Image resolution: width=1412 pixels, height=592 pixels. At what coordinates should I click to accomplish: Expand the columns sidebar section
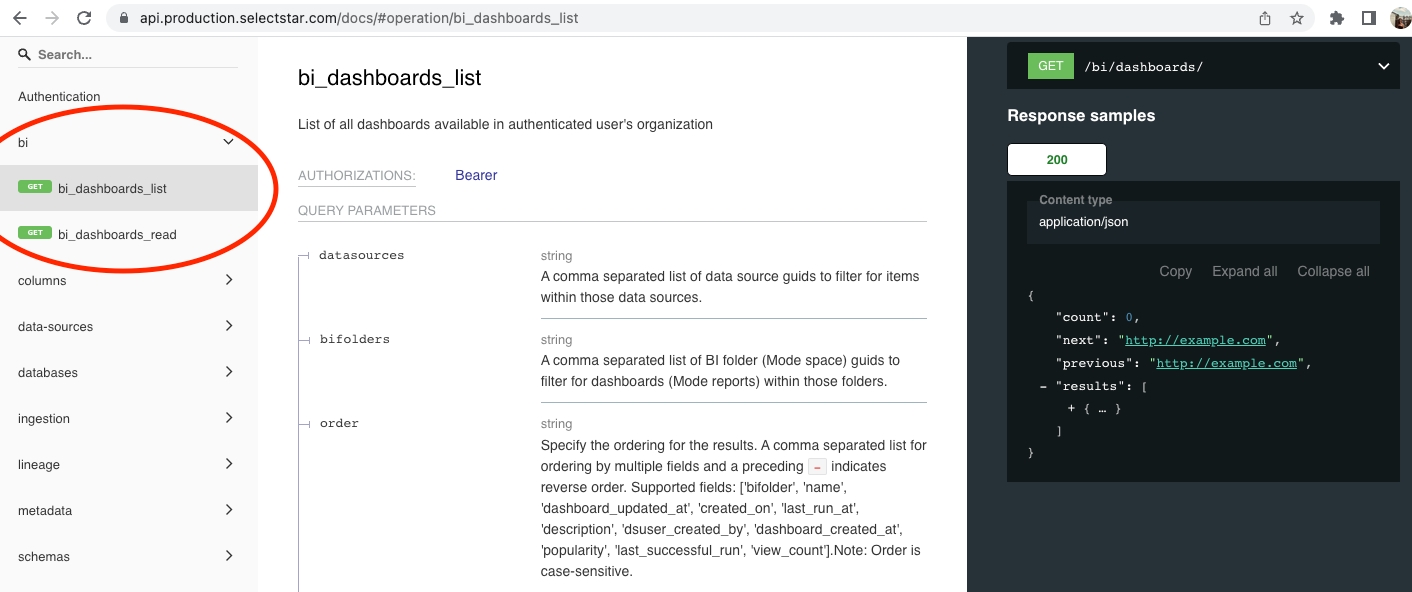[228, 280]
